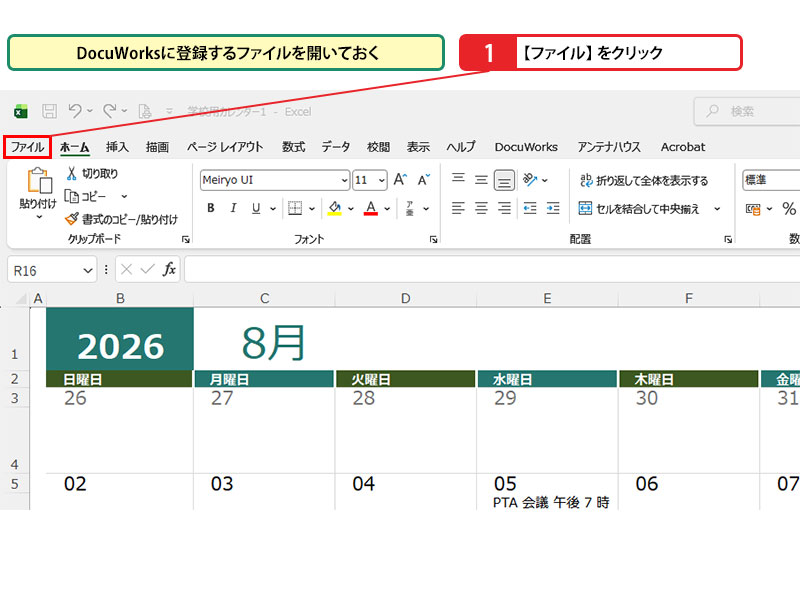800x600 pixels.
Task: Open the 表示 tab
Action: click(x=418, y=147)
